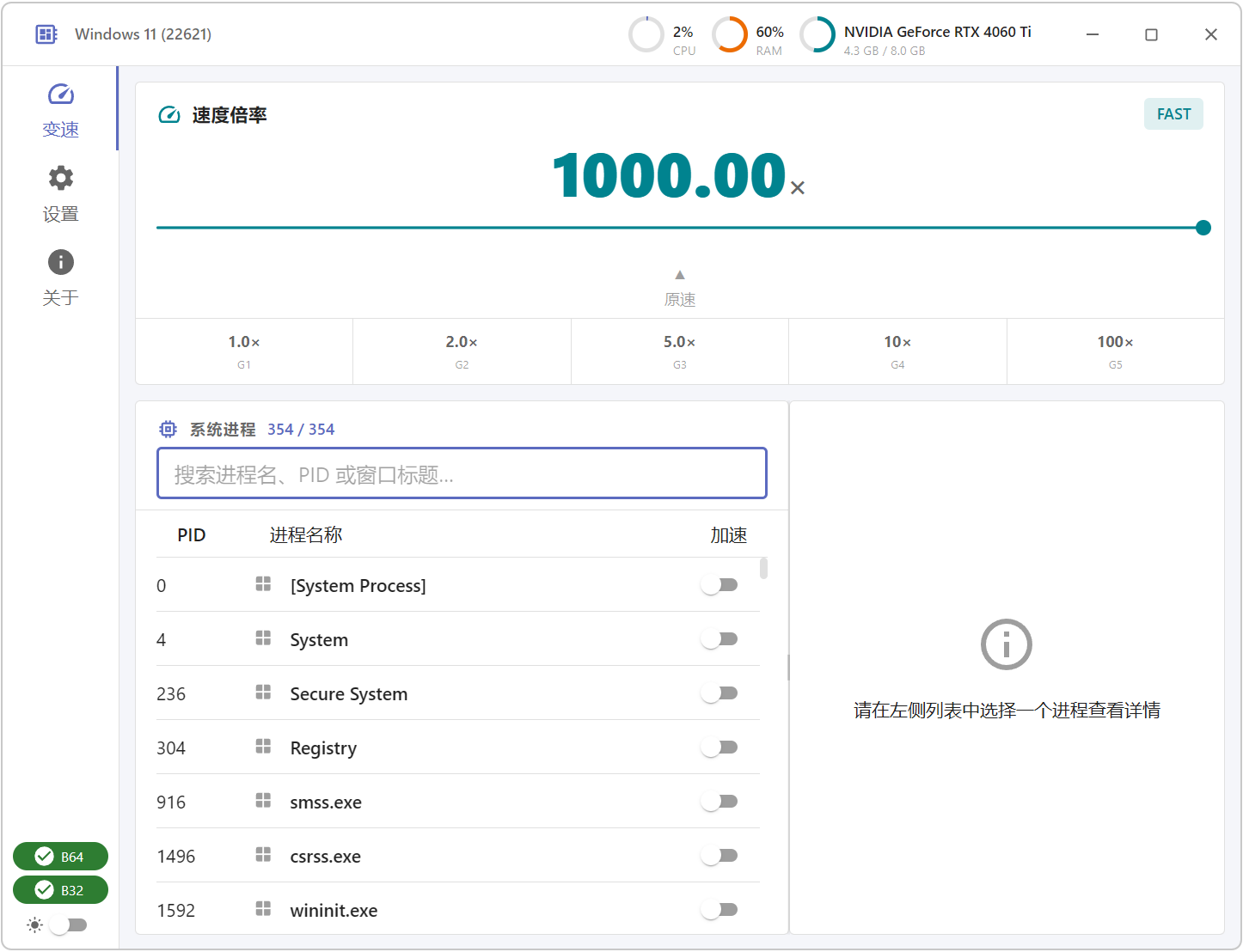
Task: Click the speedometer icon beside 速度倍率
Action: point(169,115)
